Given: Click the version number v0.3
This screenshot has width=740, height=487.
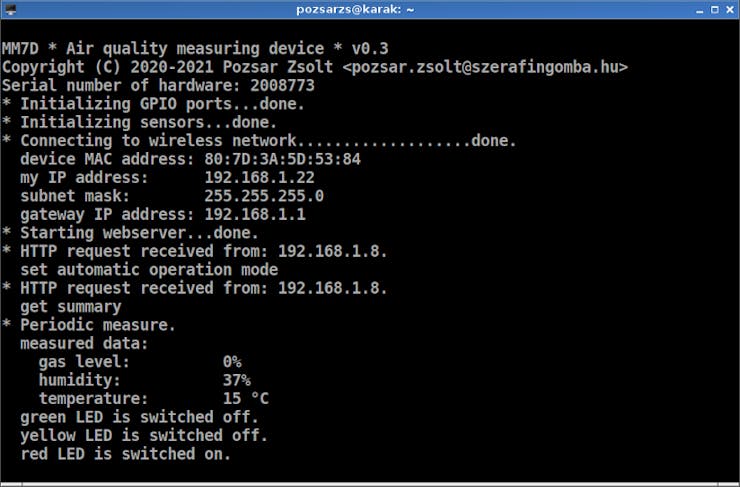Looking at the screenshot, I should coord(369,48).
